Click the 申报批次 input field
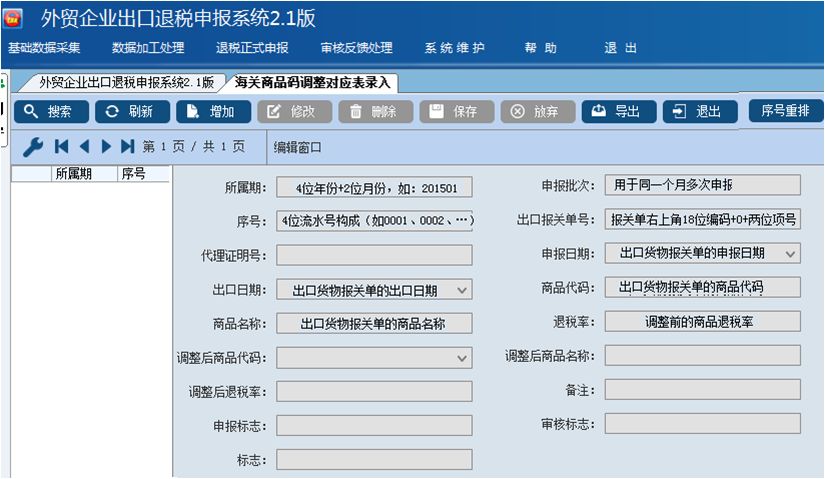 pos(702,185)
